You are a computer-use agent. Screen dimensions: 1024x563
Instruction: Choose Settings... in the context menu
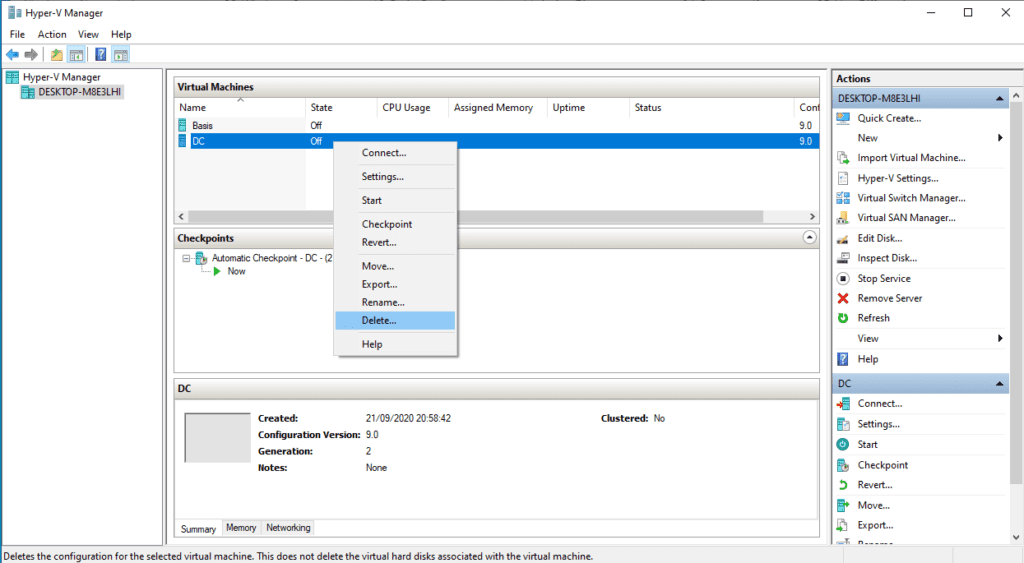395,177
